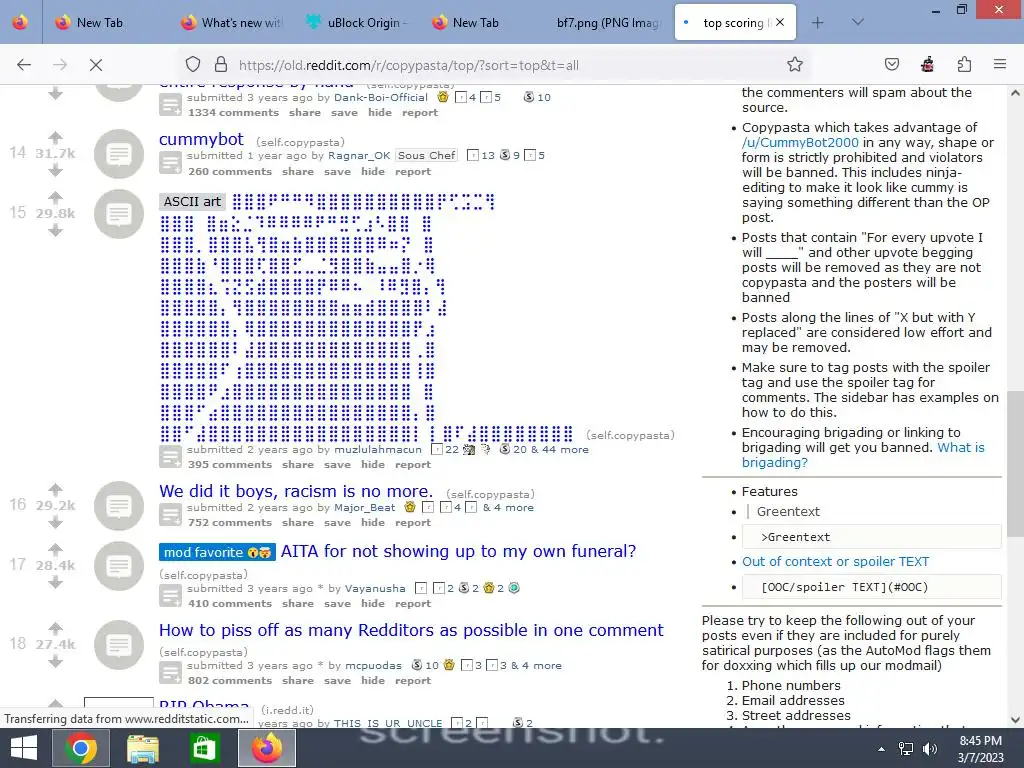The width and height of the screenshot is (1024, 768).
Task: Switch to uBlock Origin tab
Action: pyautogui.click(x=356, y=23)
